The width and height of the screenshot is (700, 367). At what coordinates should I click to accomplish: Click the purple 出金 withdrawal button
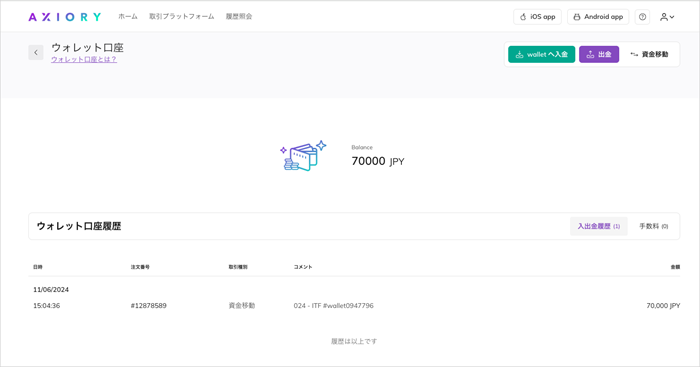pyautogui.click(x=599, y=54)
